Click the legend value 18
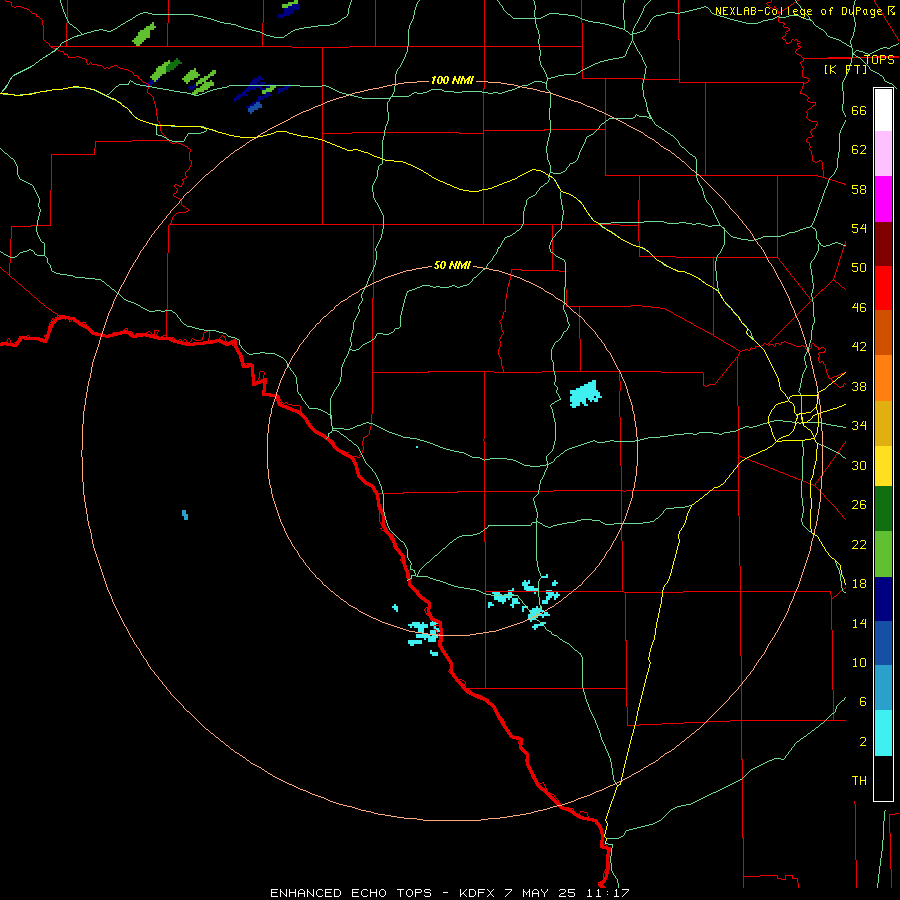Image resolution: width=900 pixels, height=900 pixels. (859, 584)
